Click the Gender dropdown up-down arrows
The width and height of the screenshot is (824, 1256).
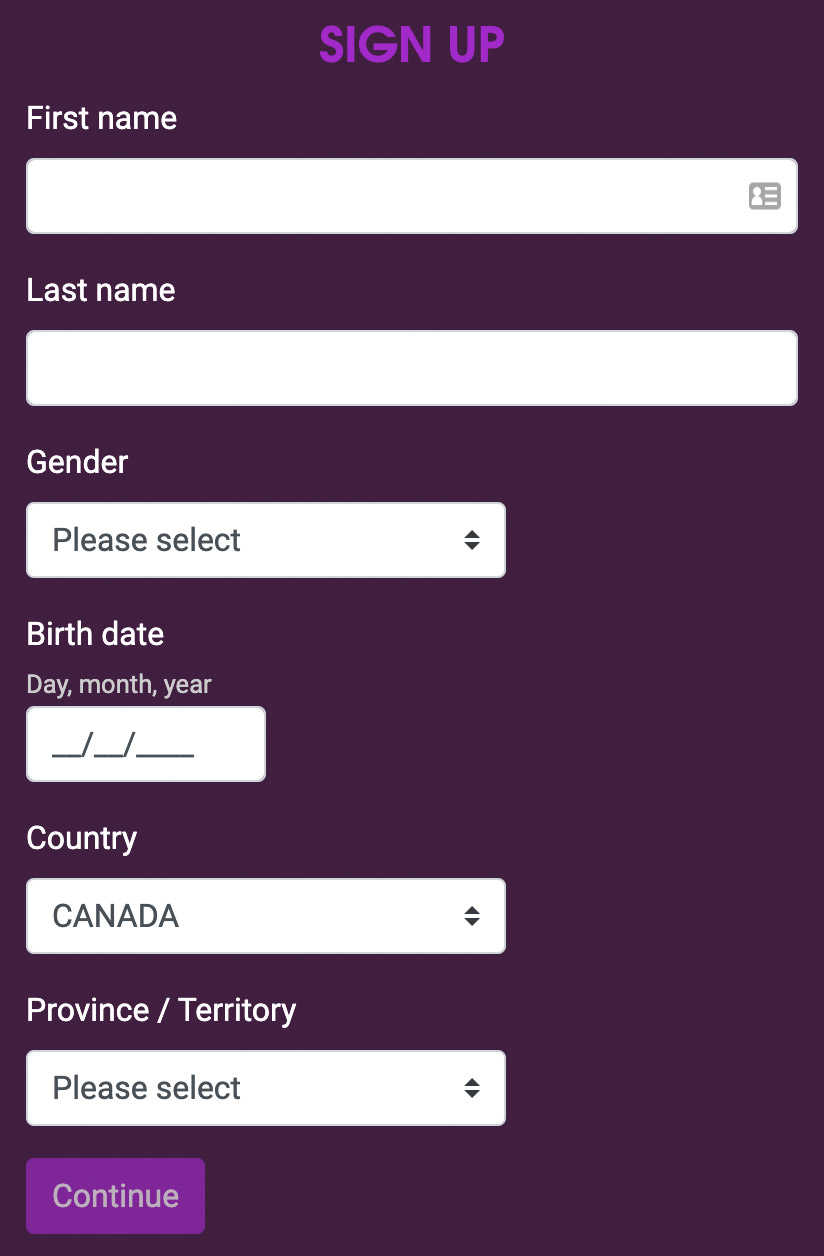(x=472, y=540)
